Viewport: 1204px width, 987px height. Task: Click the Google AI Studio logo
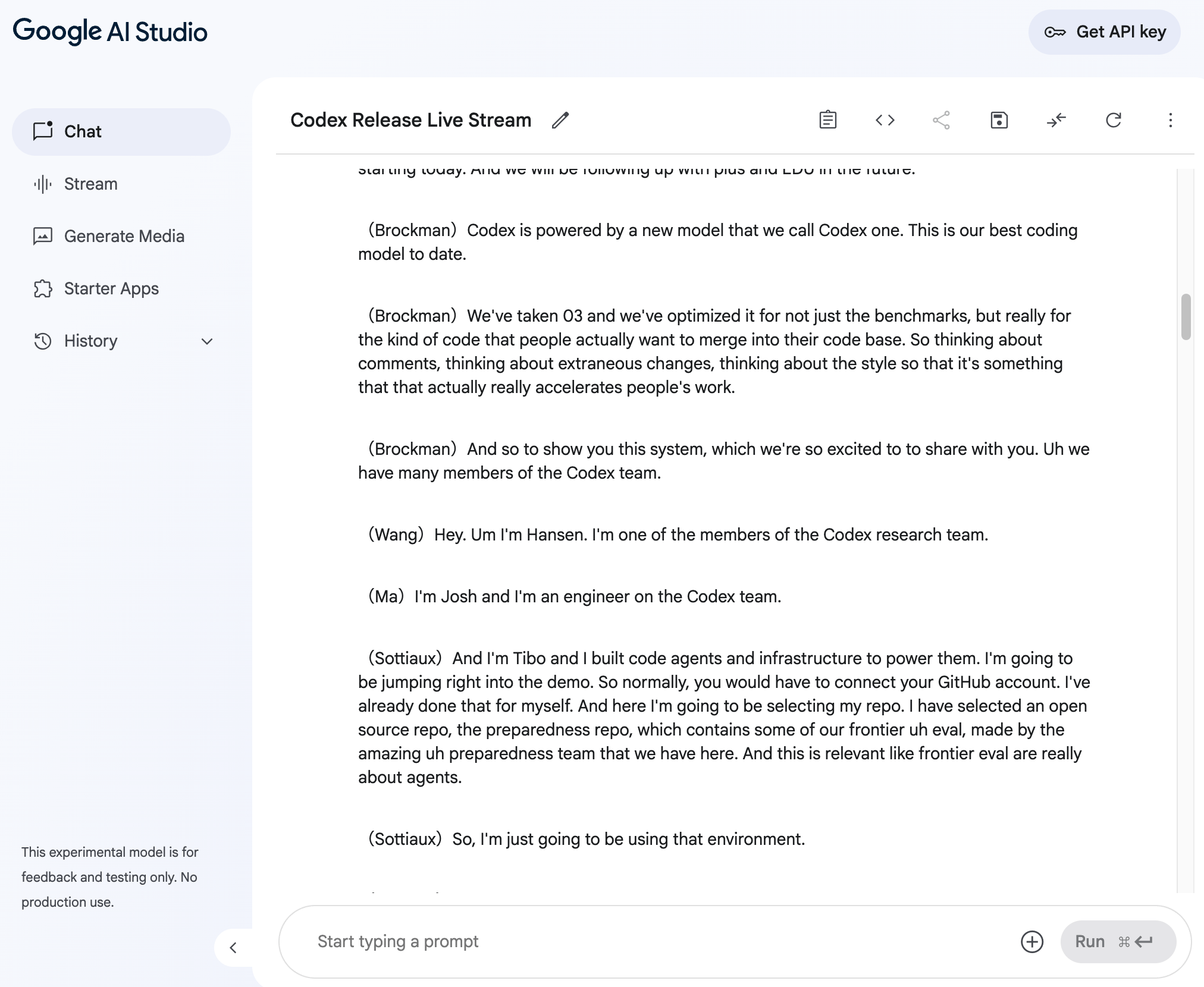pyautogui.click(x=110, y=31)
